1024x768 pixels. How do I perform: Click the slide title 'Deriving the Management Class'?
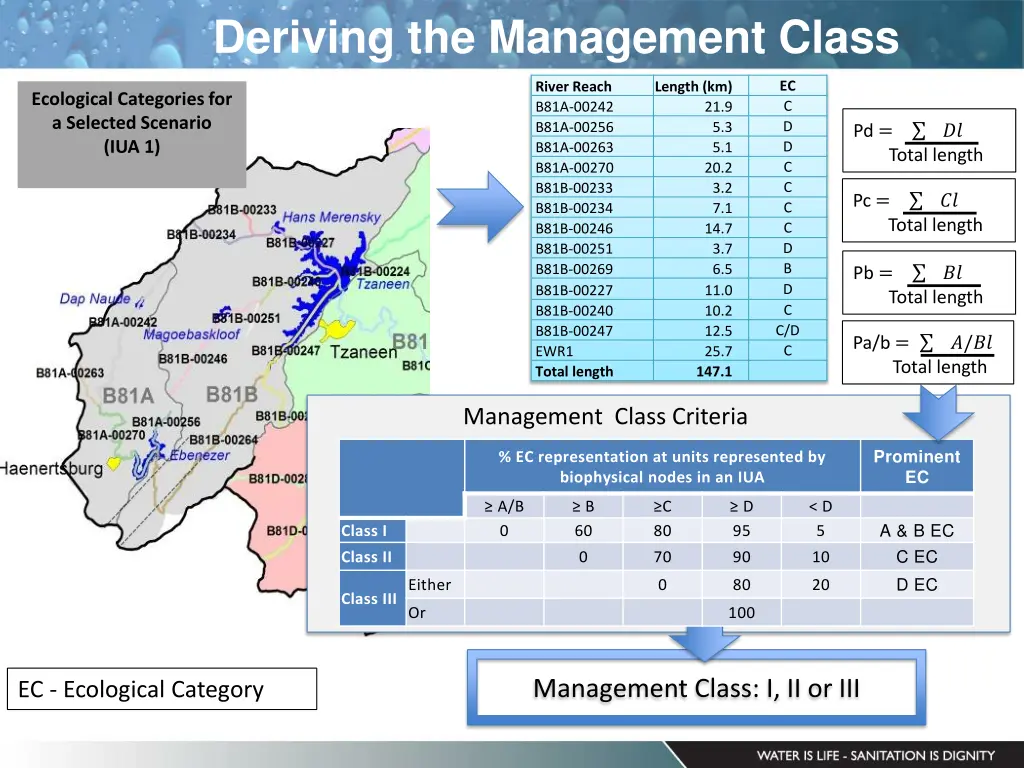click(556, 38)
